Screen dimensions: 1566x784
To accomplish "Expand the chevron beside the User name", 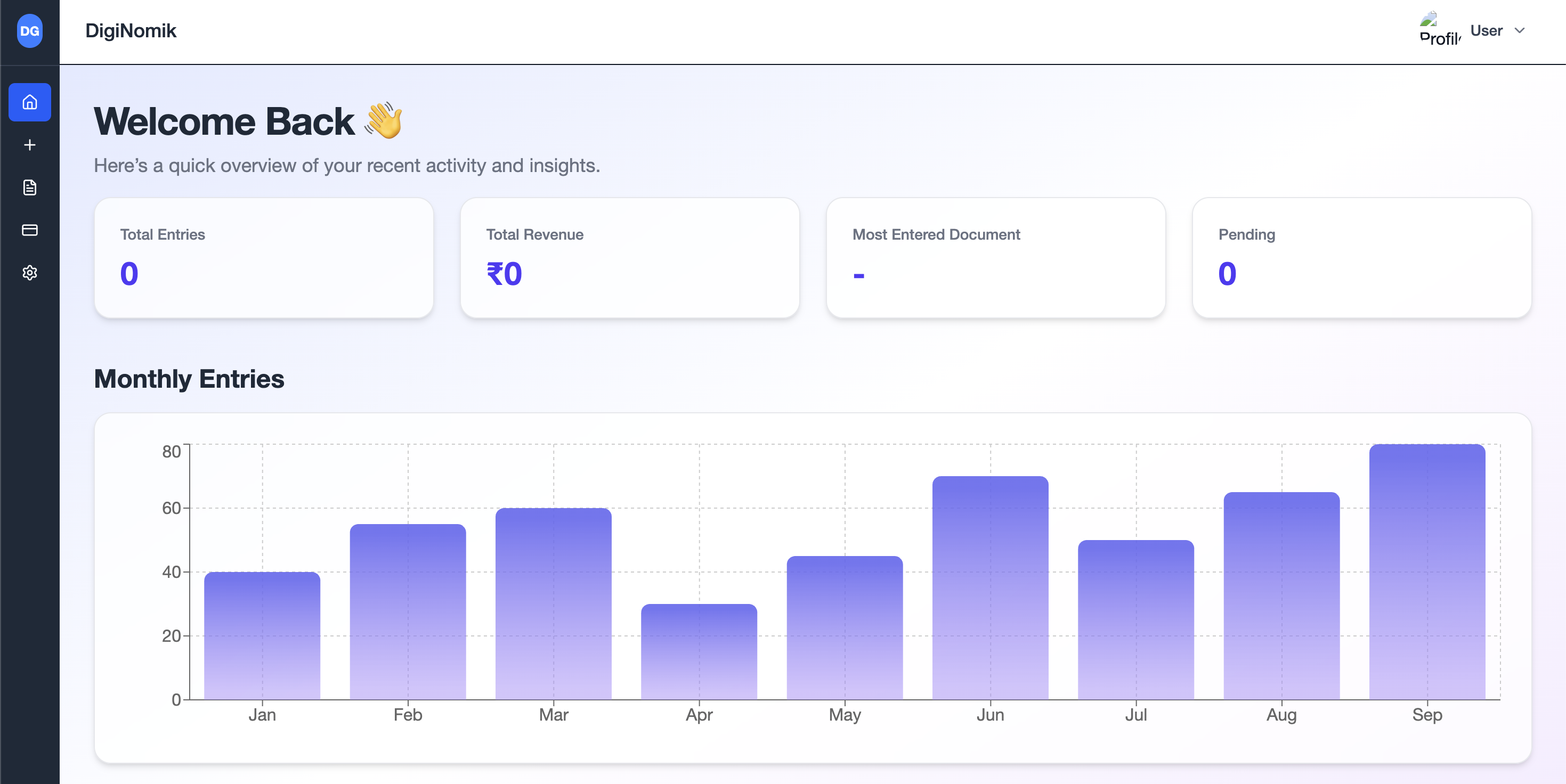I will tap(1519, 30).
